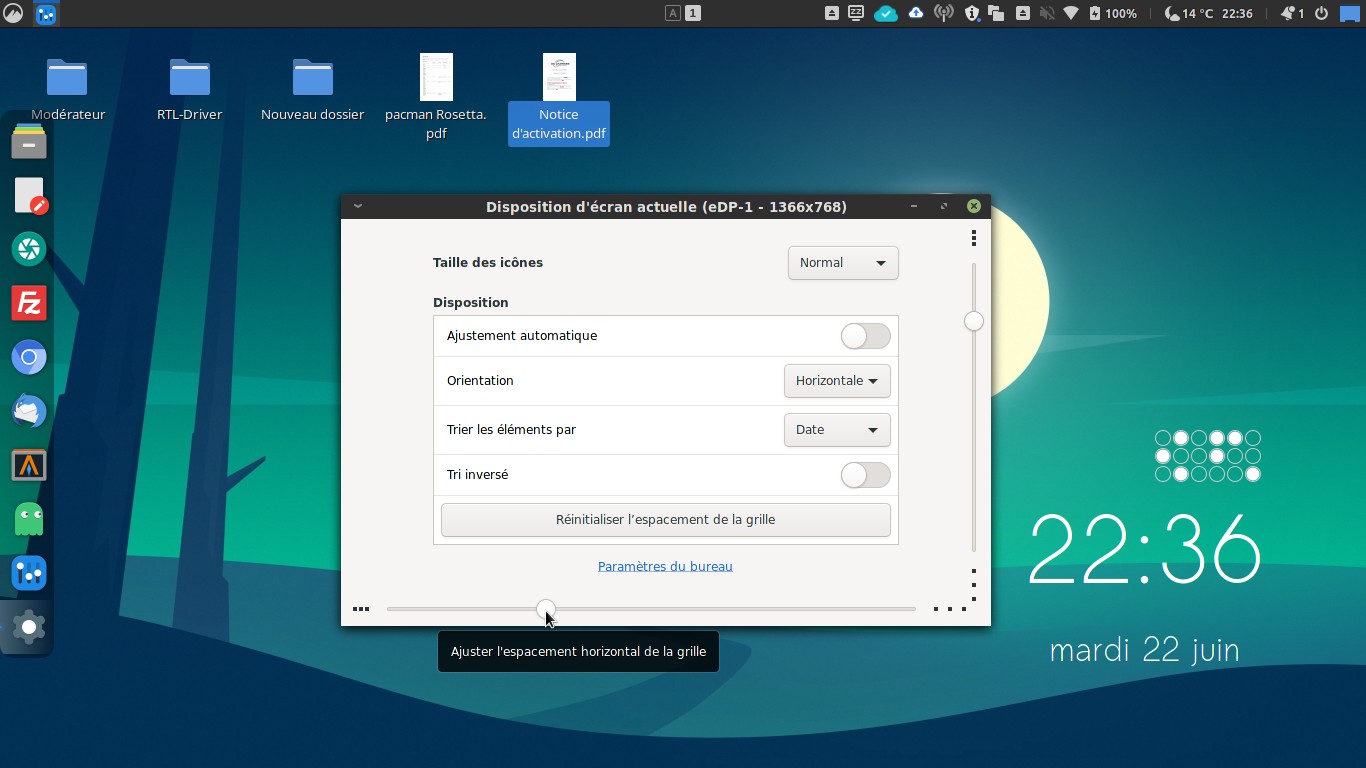Viewport: 1366px width, 768px height.
Task: Open the file manager from the dock
Action: pyautogui.click(x=29, y=142)
